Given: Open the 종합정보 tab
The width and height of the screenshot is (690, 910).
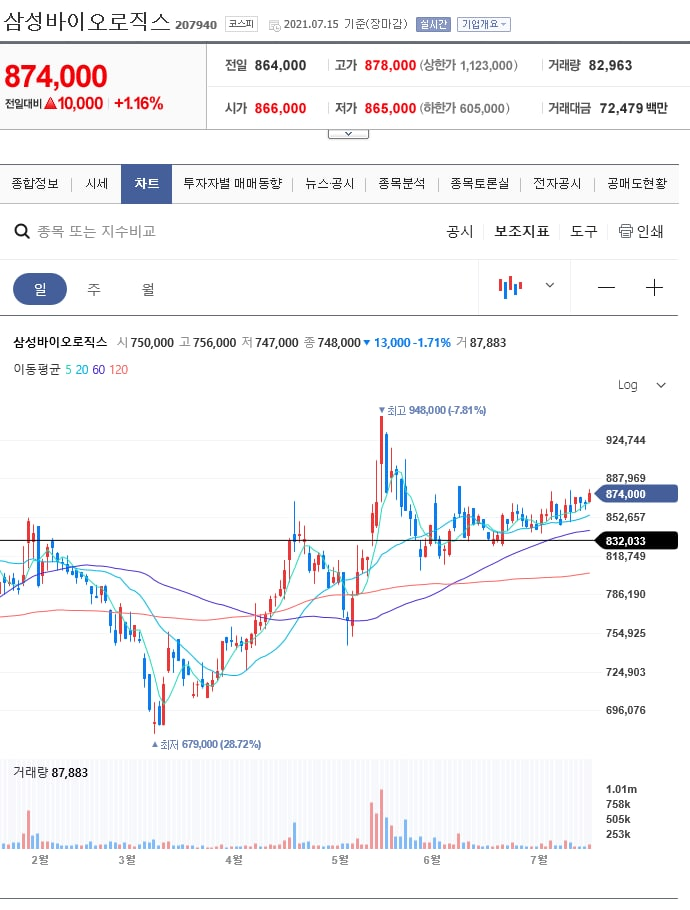Looking at the screenshot, I should 35,184.
